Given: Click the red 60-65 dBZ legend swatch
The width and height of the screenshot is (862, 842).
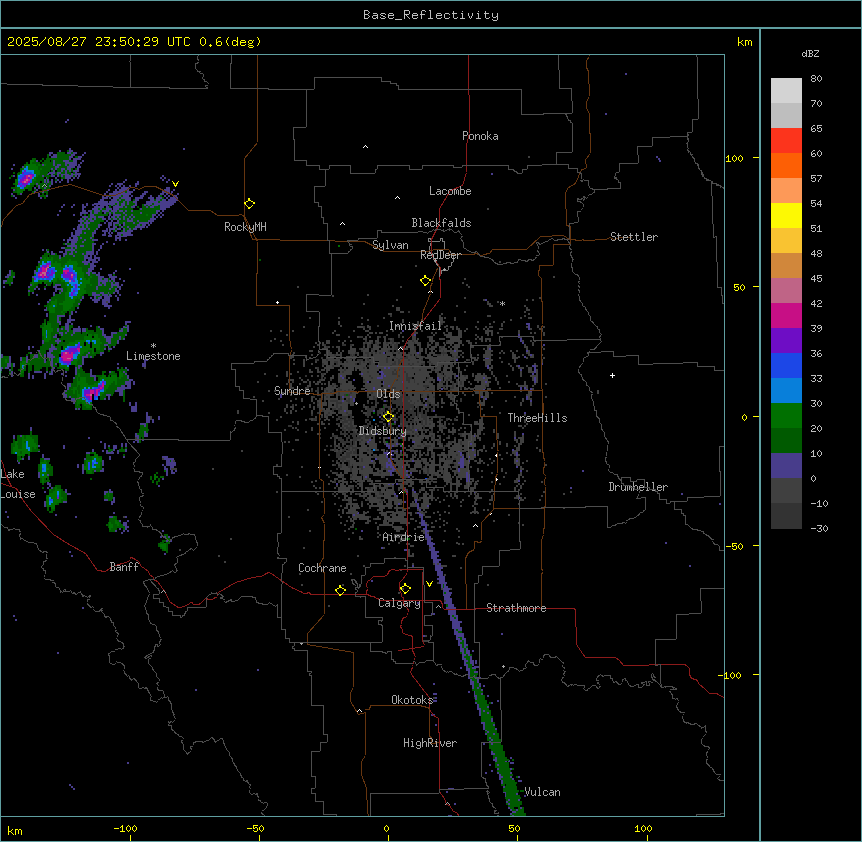Looking at the screenshot, I should [x=786, y=140].
